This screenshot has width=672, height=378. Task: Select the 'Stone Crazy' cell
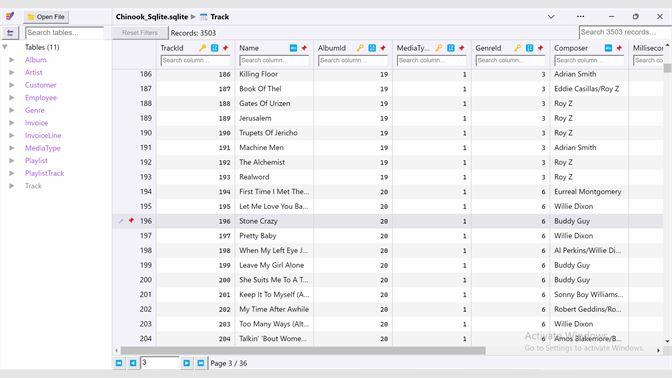click(x=274, y=221)
